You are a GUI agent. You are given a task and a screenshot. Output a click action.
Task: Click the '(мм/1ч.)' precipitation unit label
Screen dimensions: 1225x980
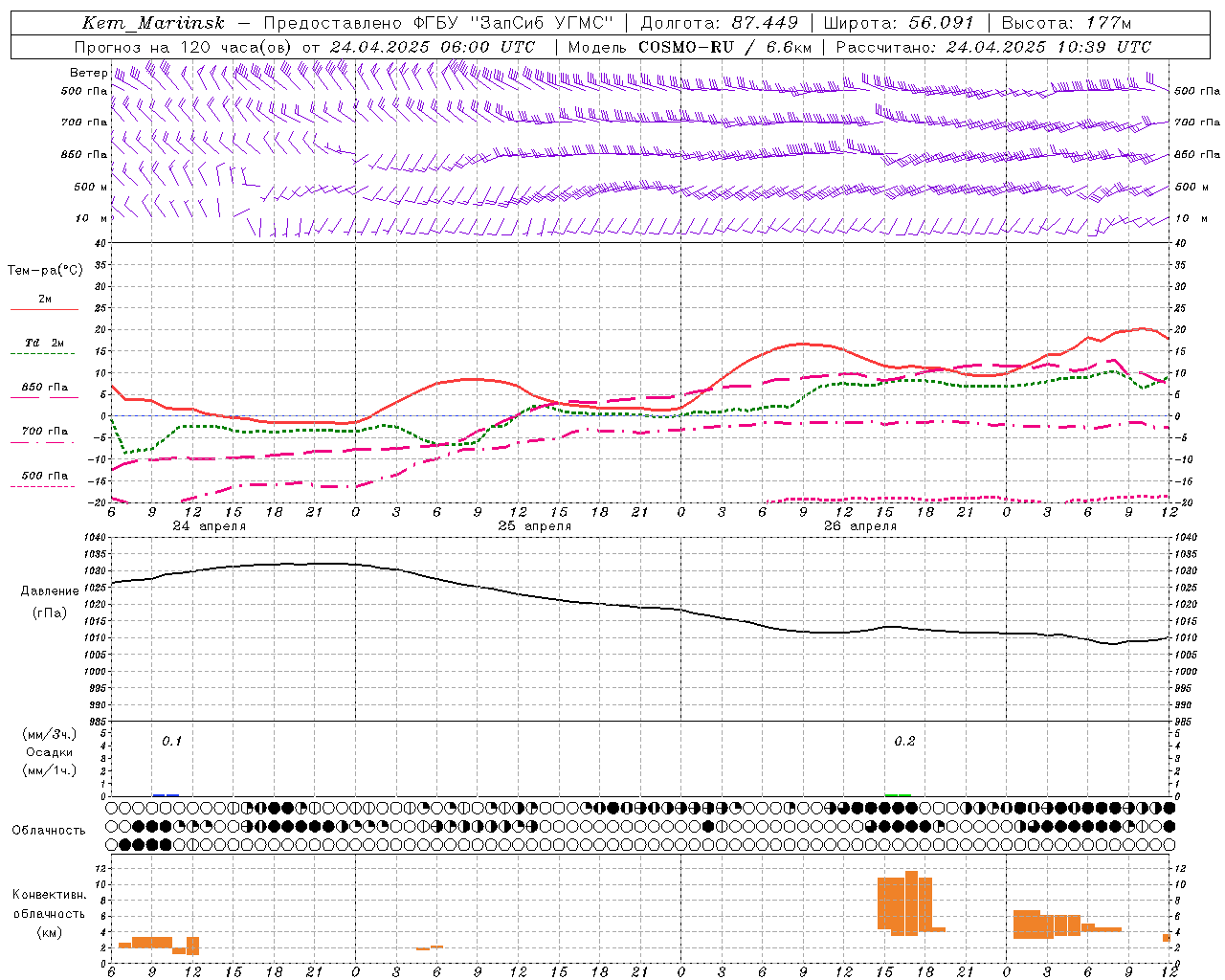[x=50, y=770]
